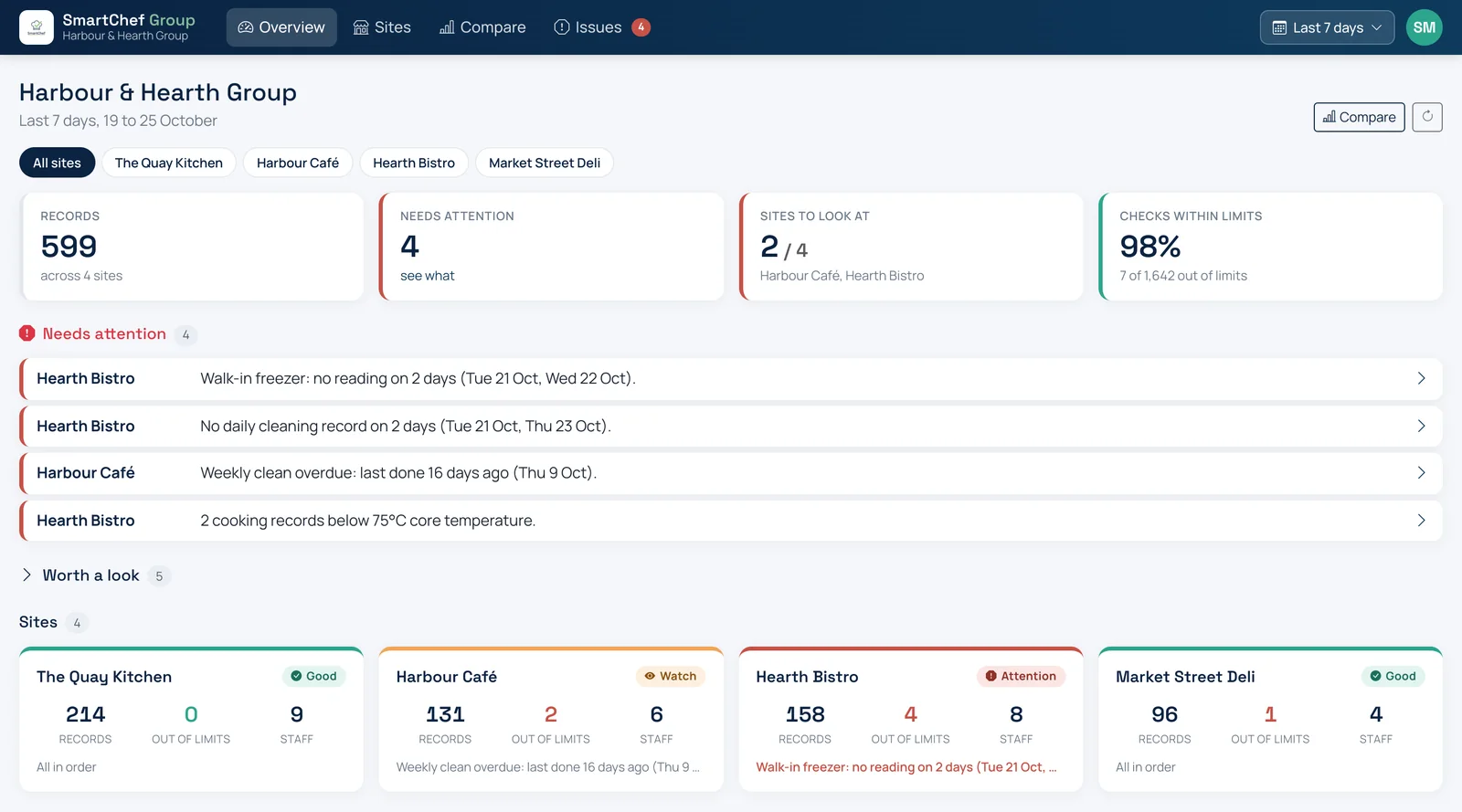Open the Last 7 days date dropdown
This screenshot has height=812, width=1462.
pos(1327,27)
